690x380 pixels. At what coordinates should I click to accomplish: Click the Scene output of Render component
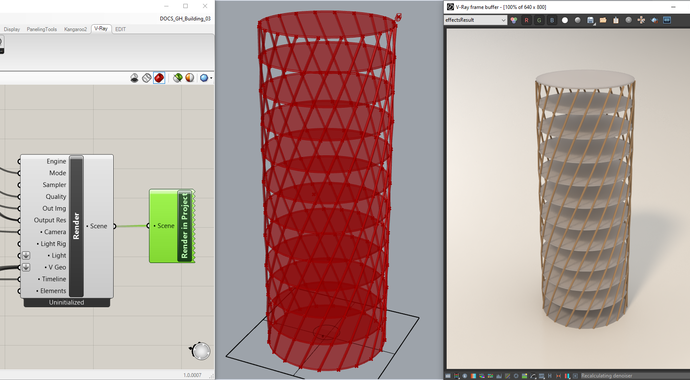coord(97,226)
